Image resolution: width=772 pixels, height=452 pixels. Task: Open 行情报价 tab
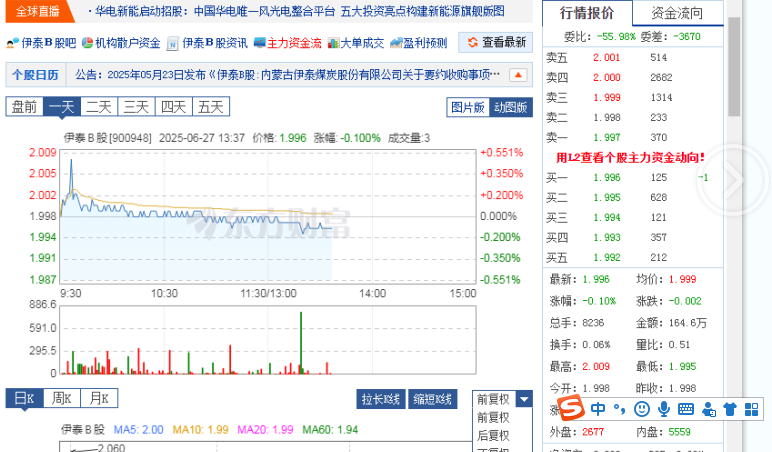click(x=587, y=13)
